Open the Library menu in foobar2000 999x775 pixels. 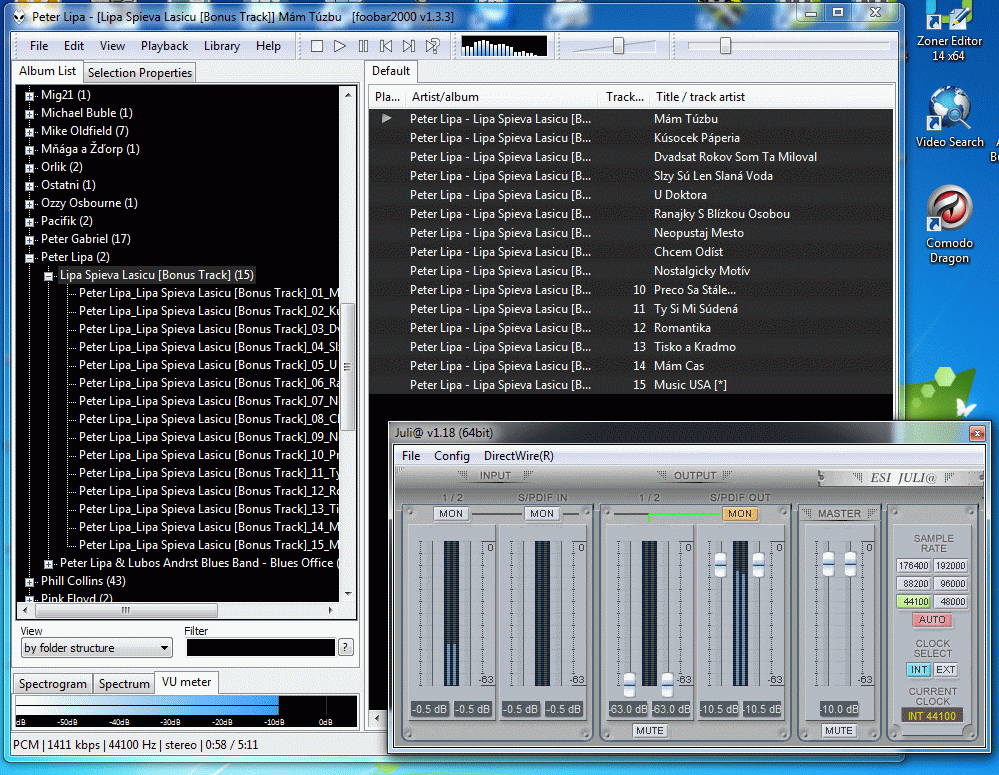pos(222,46)
